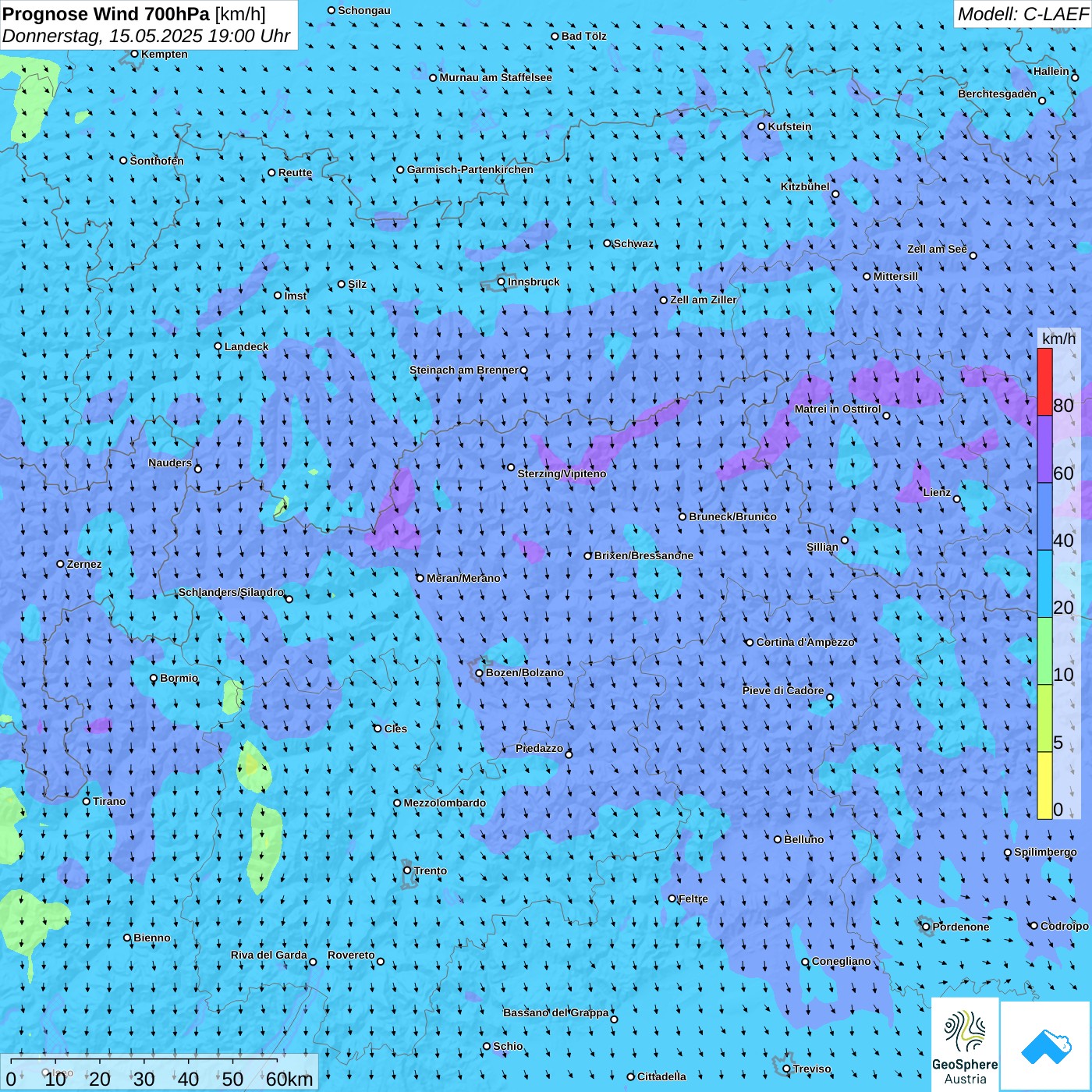
Task: Click the Kempten city marker
Action: pyautogui.click(x=134, y=54)
